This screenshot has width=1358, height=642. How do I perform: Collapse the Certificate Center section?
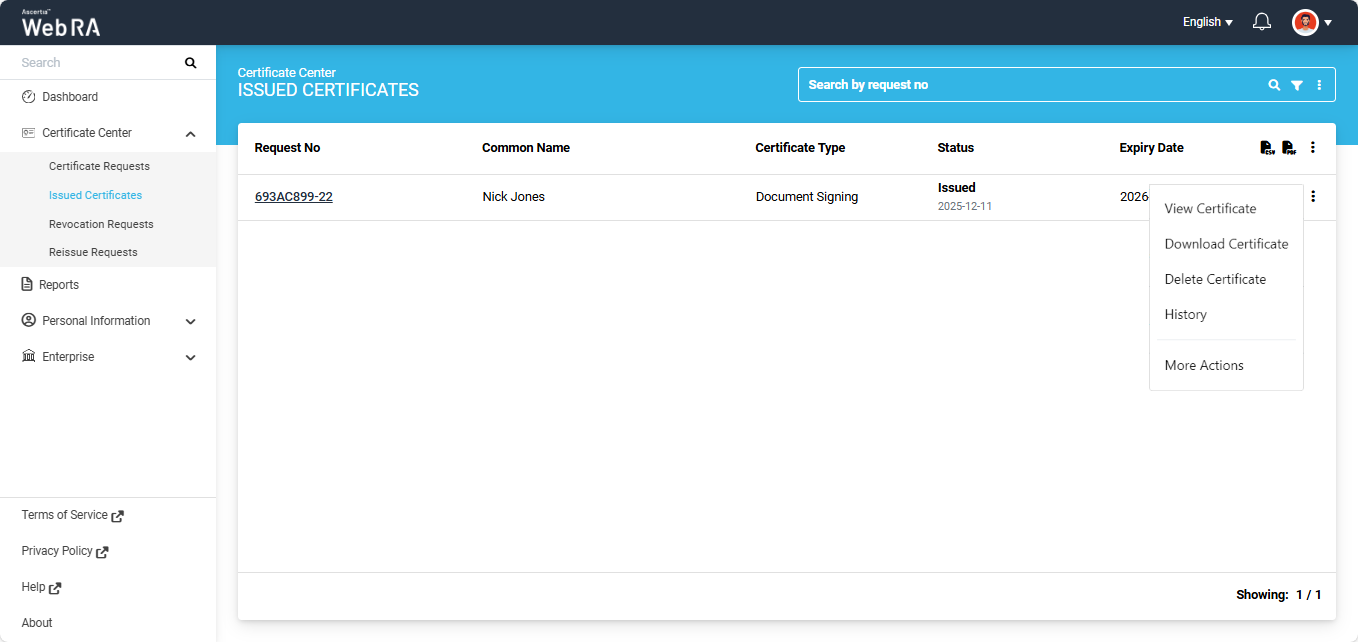(191, 134)
